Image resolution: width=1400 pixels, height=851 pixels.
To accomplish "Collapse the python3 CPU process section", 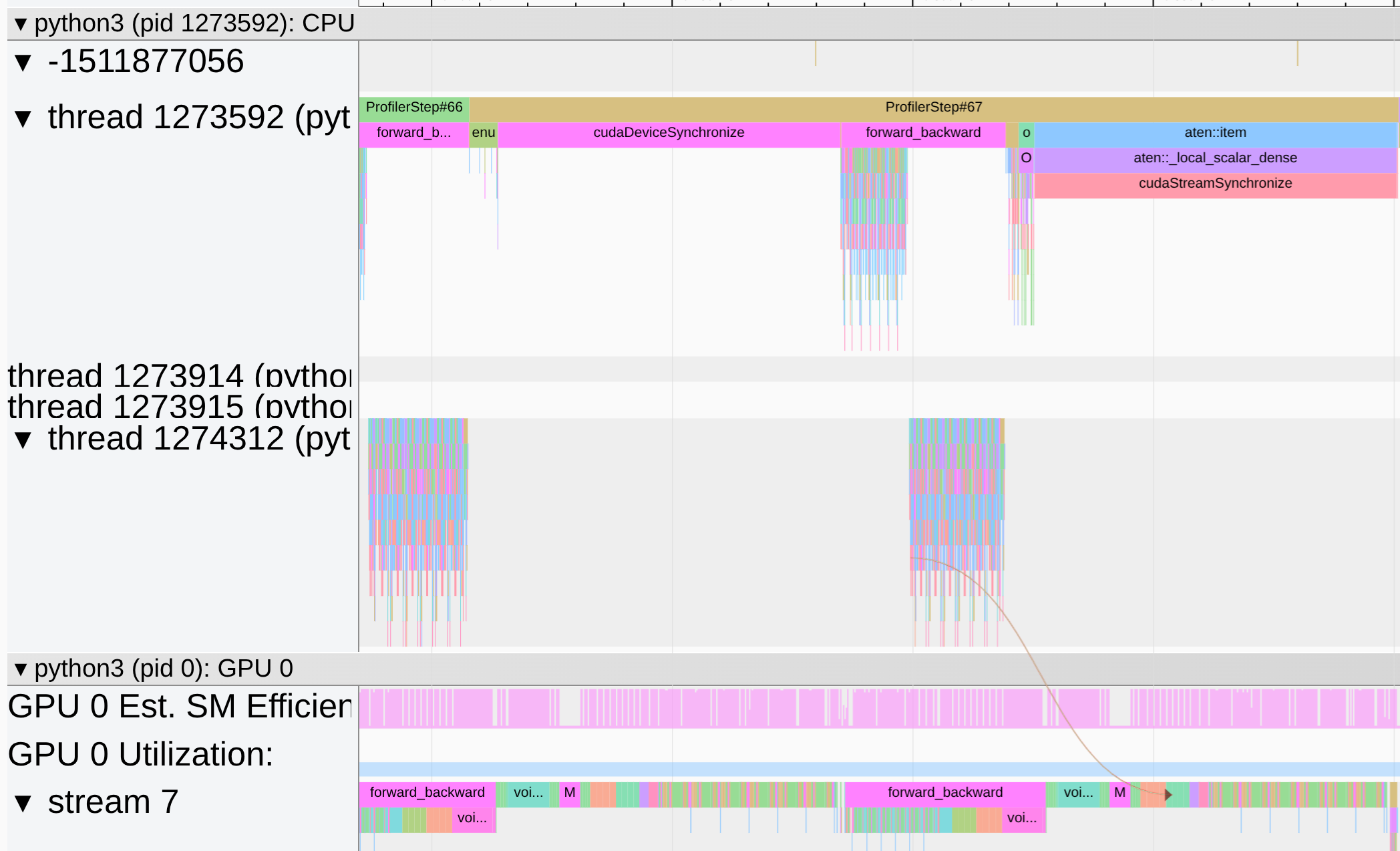I will coord(21,25).
